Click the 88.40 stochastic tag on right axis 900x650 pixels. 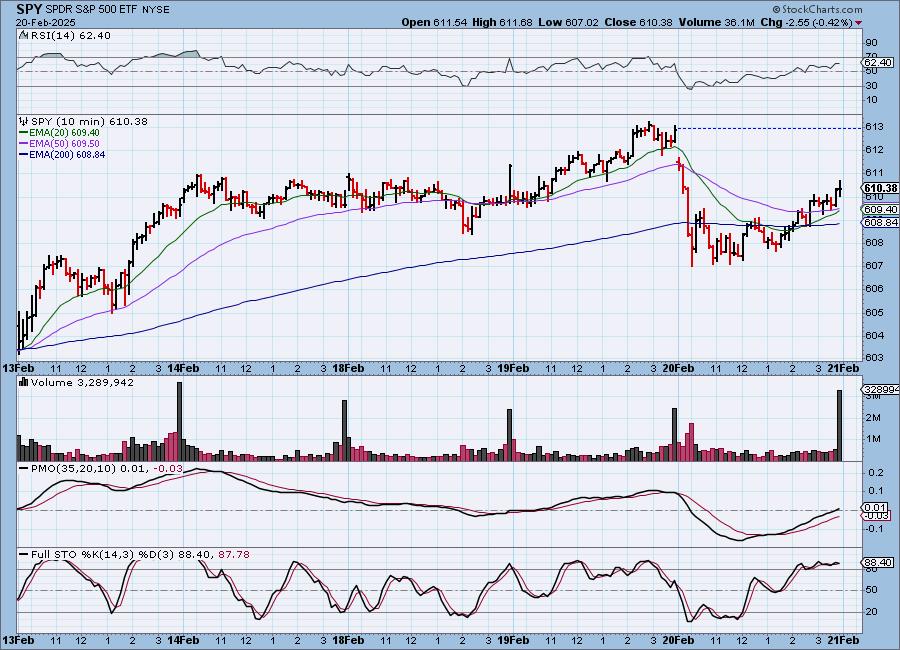point(878,563)
